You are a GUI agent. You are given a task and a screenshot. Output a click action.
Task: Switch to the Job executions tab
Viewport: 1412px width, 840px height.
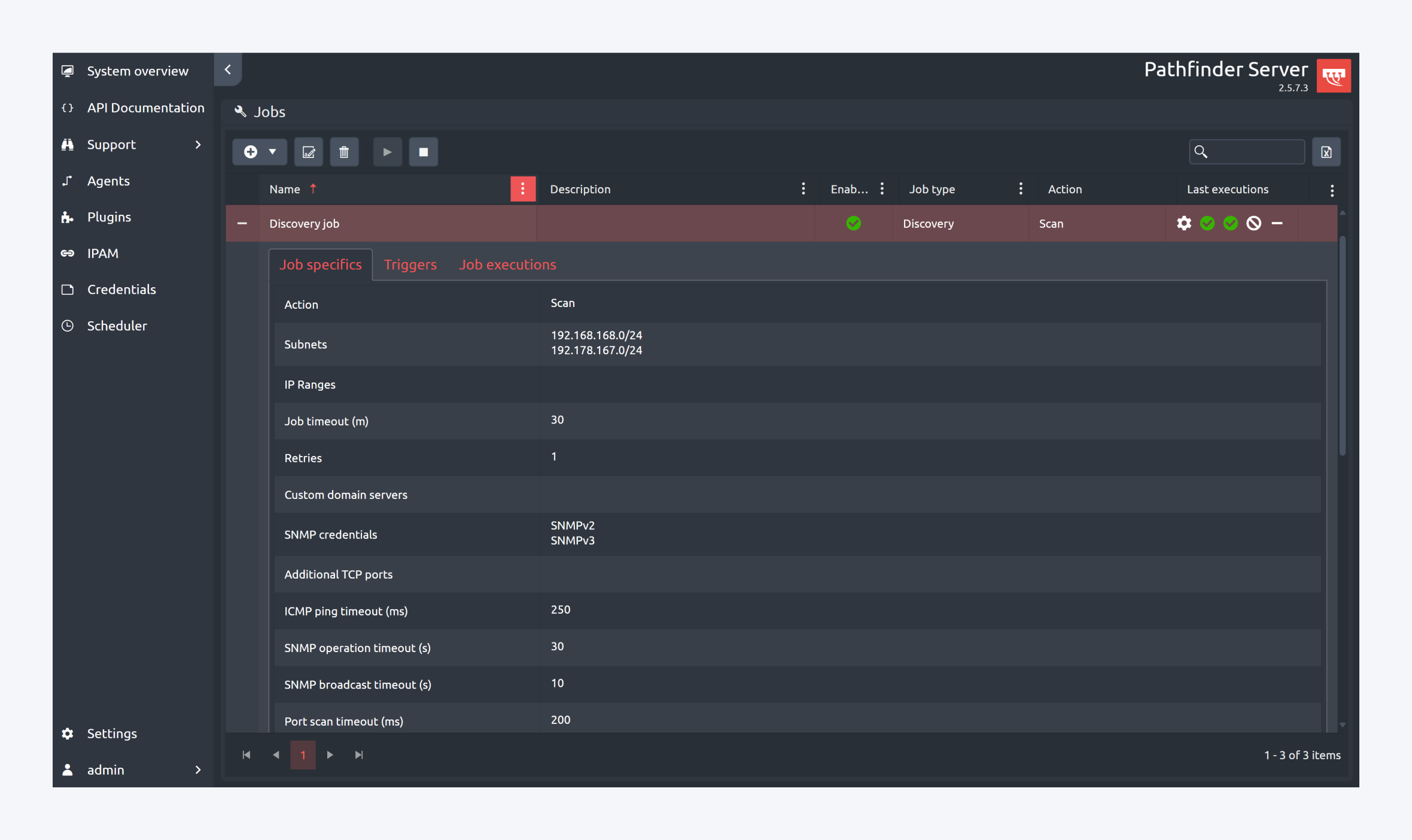point(507,264)
